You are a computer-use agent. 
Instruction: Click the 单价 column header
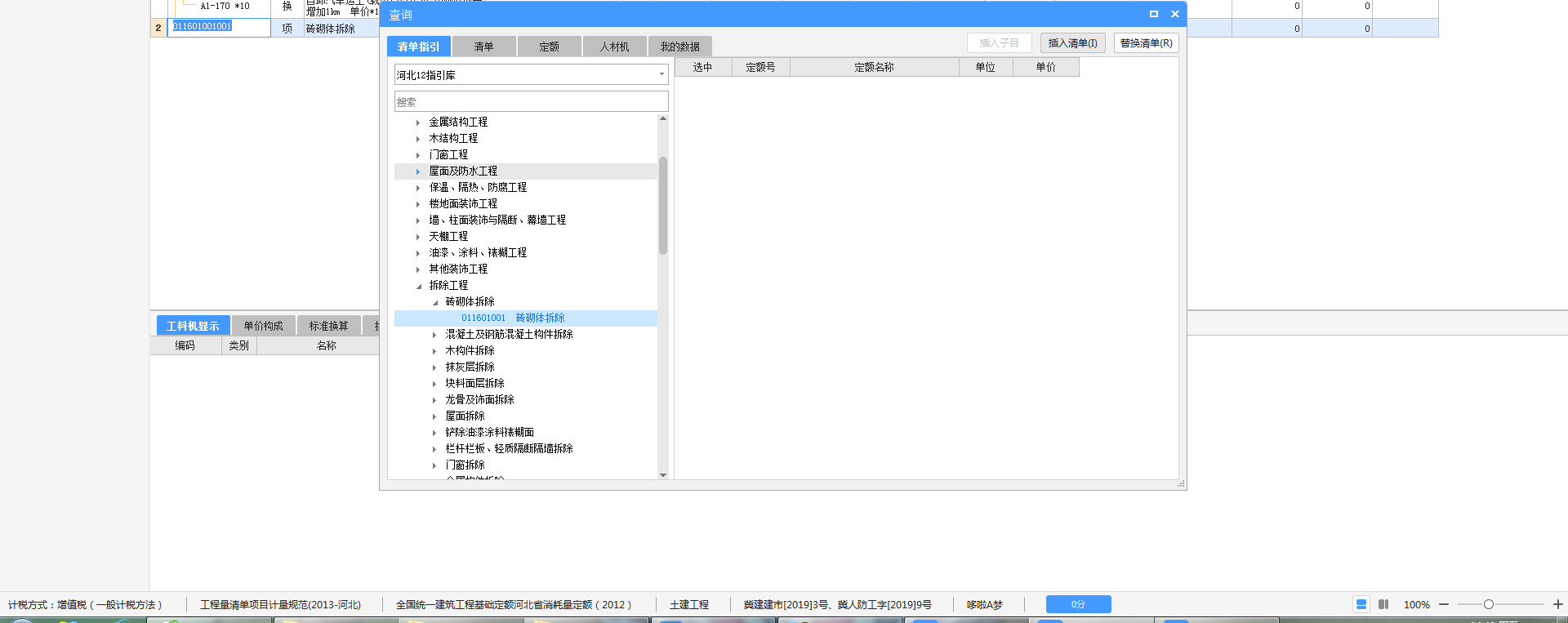pos(1046,67)
